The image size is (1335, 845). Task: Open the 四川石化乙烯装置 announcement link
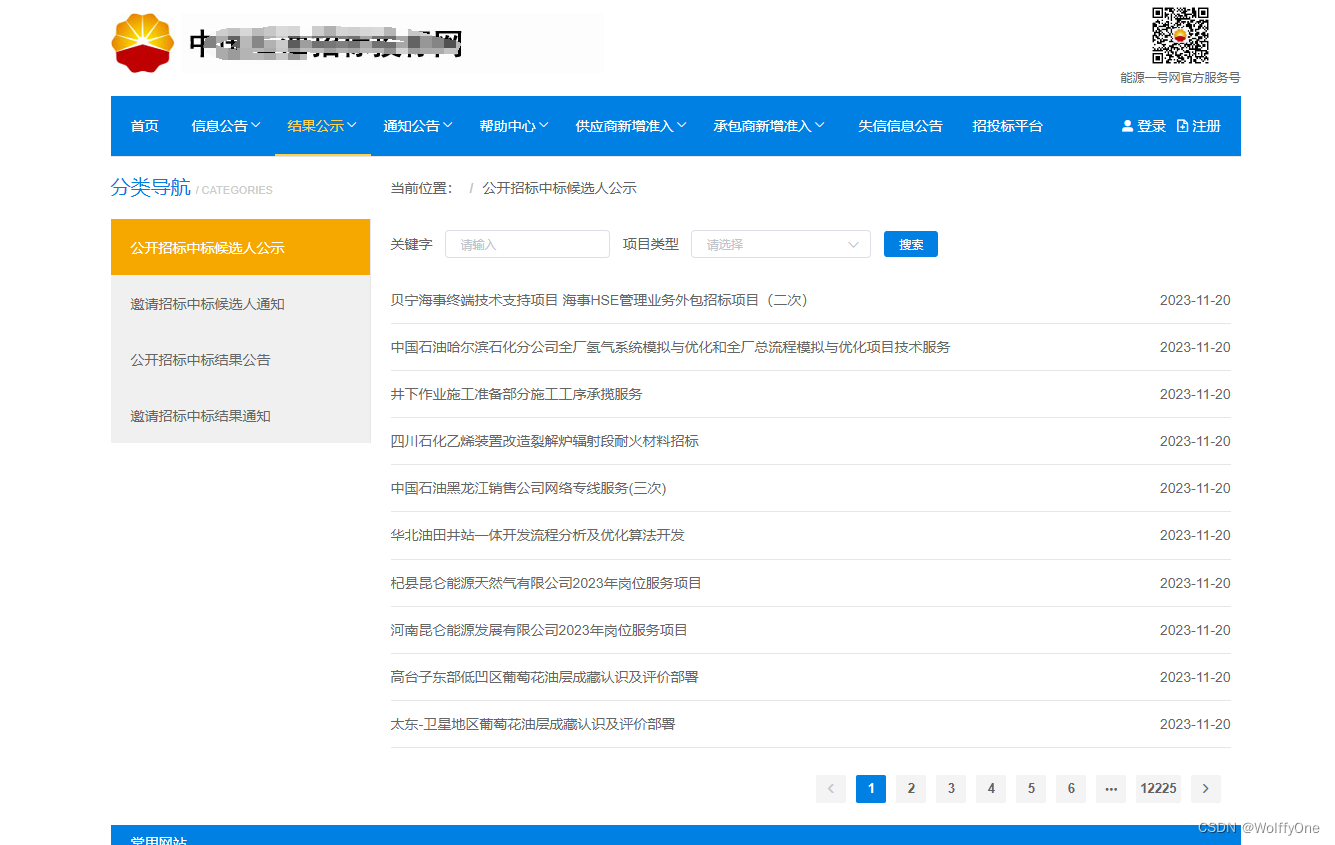[544, 441]
